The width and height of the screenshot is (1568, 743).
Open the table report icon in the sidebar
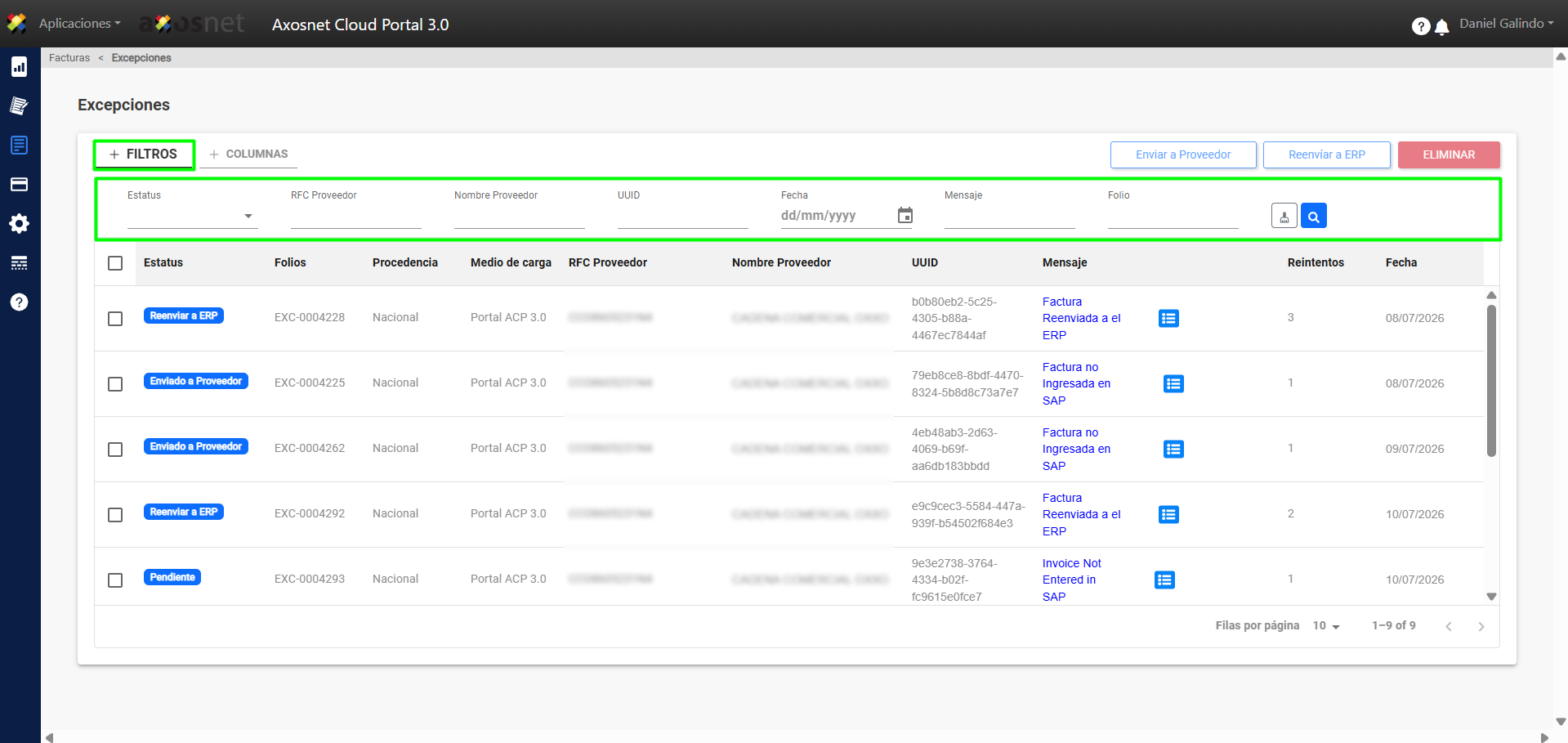[20, 262]
